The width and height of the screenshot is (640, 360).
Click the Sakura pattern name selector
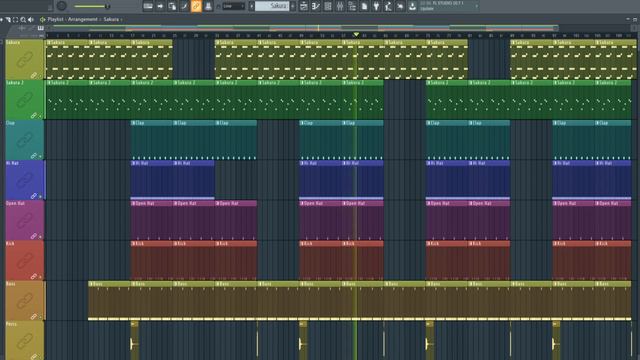272,6
